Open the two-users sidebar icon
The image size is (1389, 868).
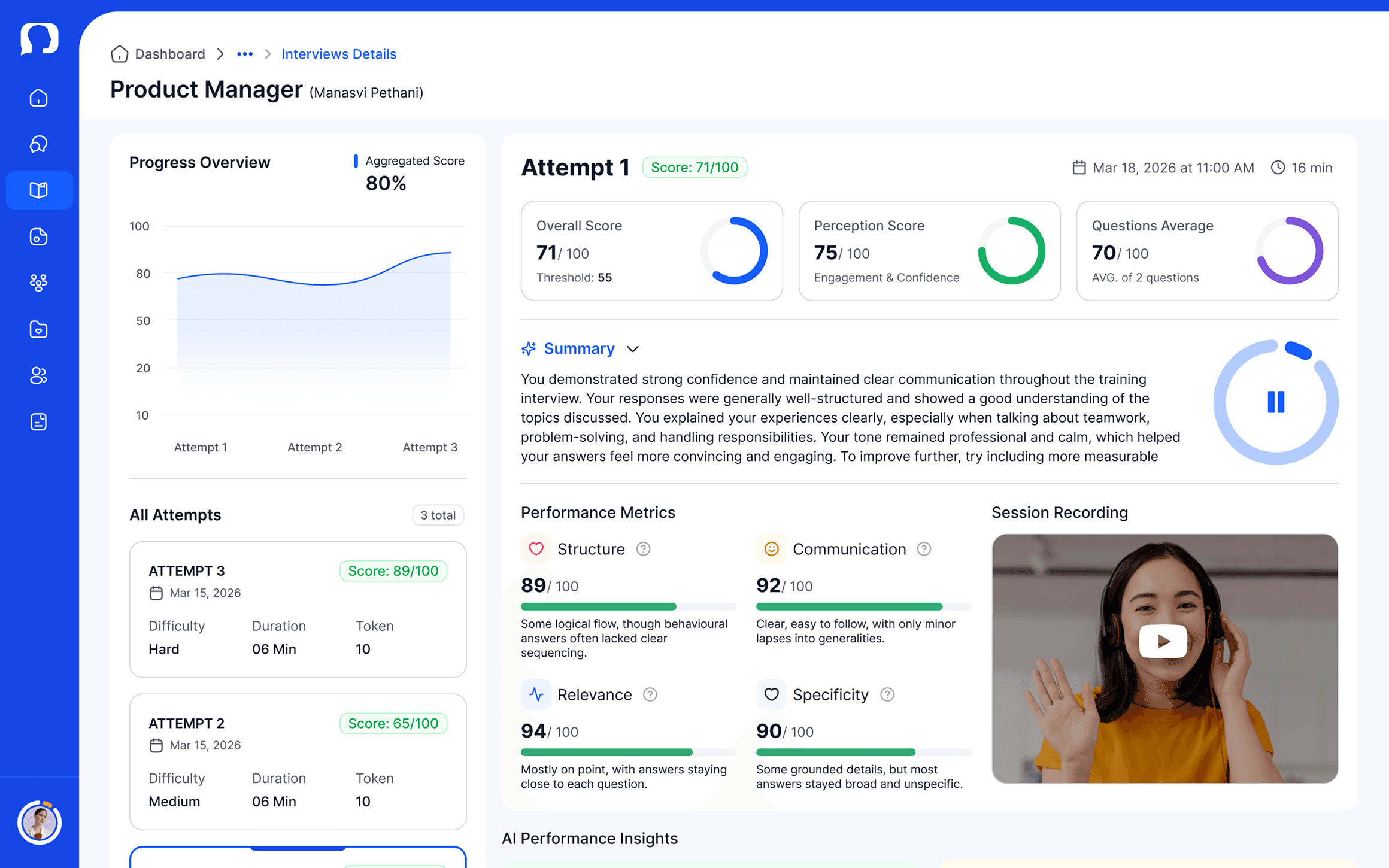[x=39, y=375]
